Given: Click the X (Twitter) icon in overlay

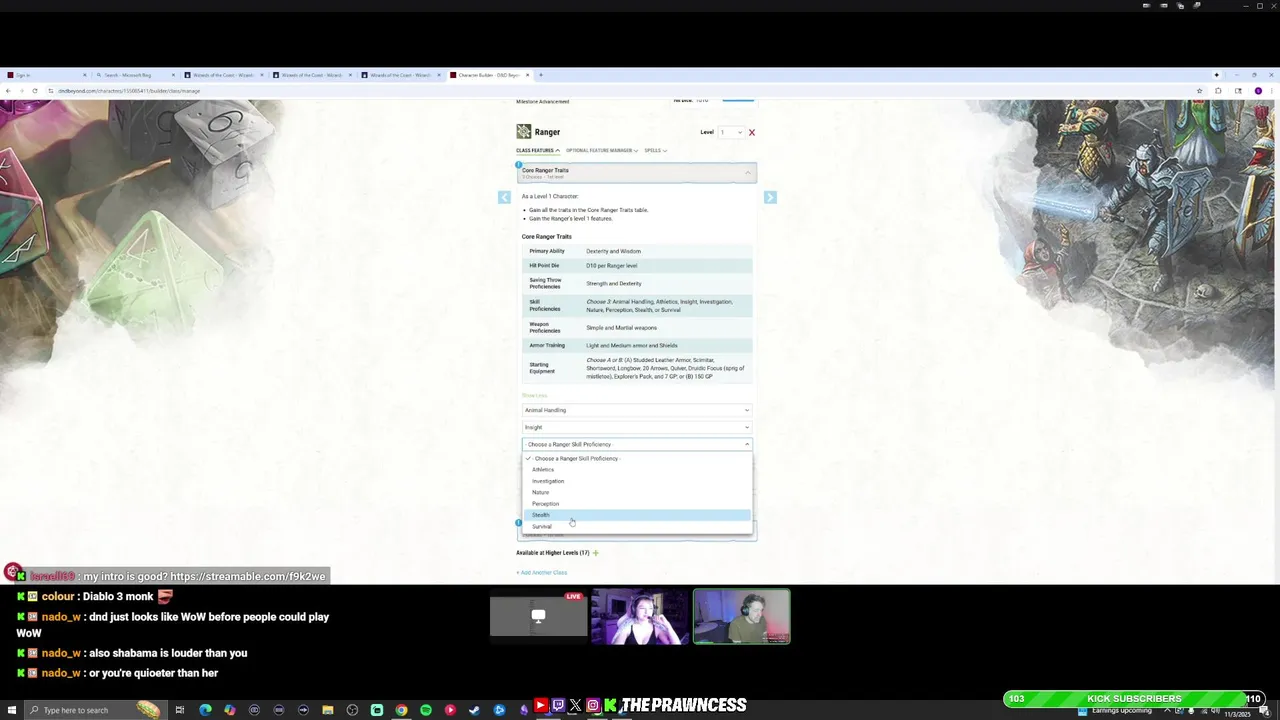Looking at the screenshot, I should click(575, 706).
